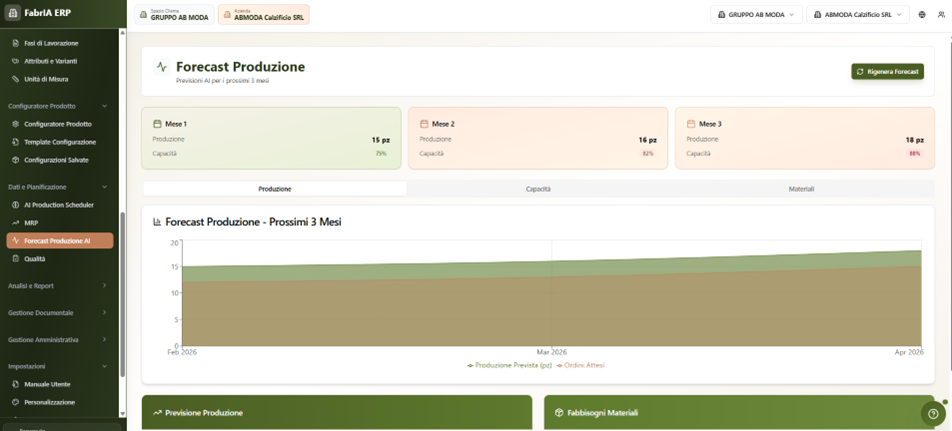Open Configuratore Prodotto sidebar item
This screenshot has width=952, height=431.
click(60, 124)
